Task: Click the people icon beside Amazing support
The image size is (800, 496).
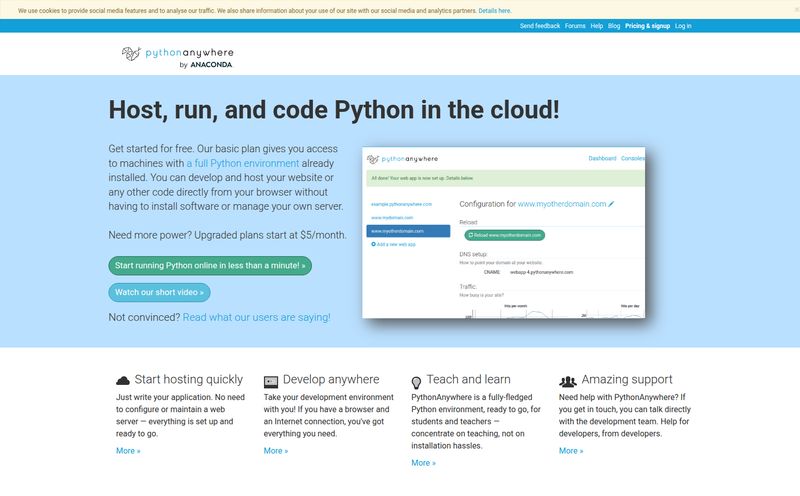Action: pos(568,381)
